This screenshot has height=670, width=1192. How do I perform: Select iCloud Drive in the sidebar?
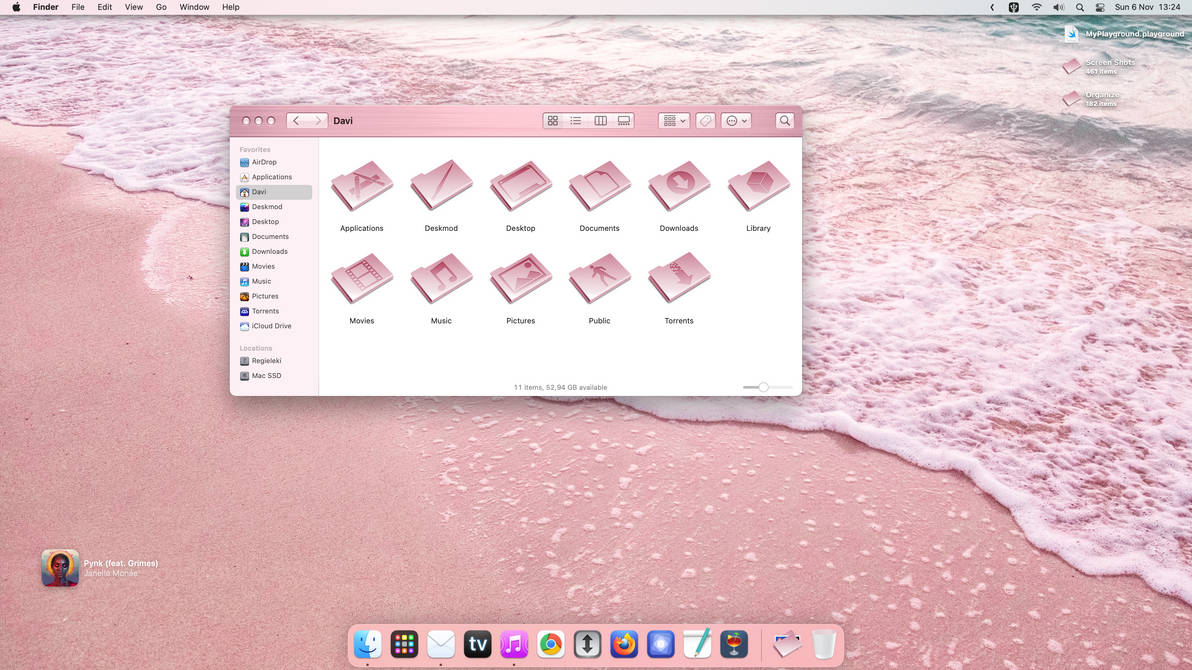[274, 326]
